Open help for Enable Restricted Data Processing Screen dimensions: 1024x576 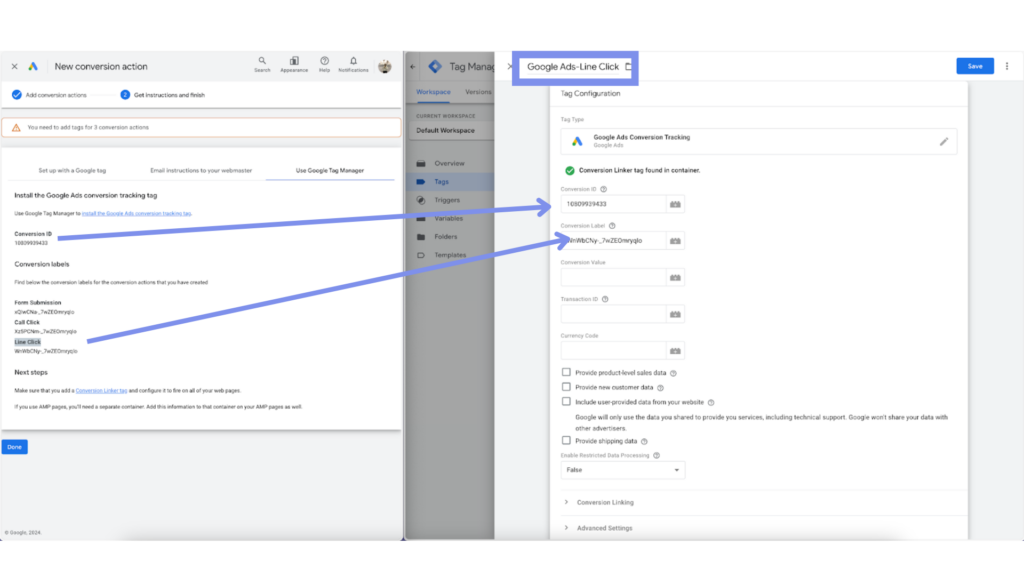coord(656,456)
